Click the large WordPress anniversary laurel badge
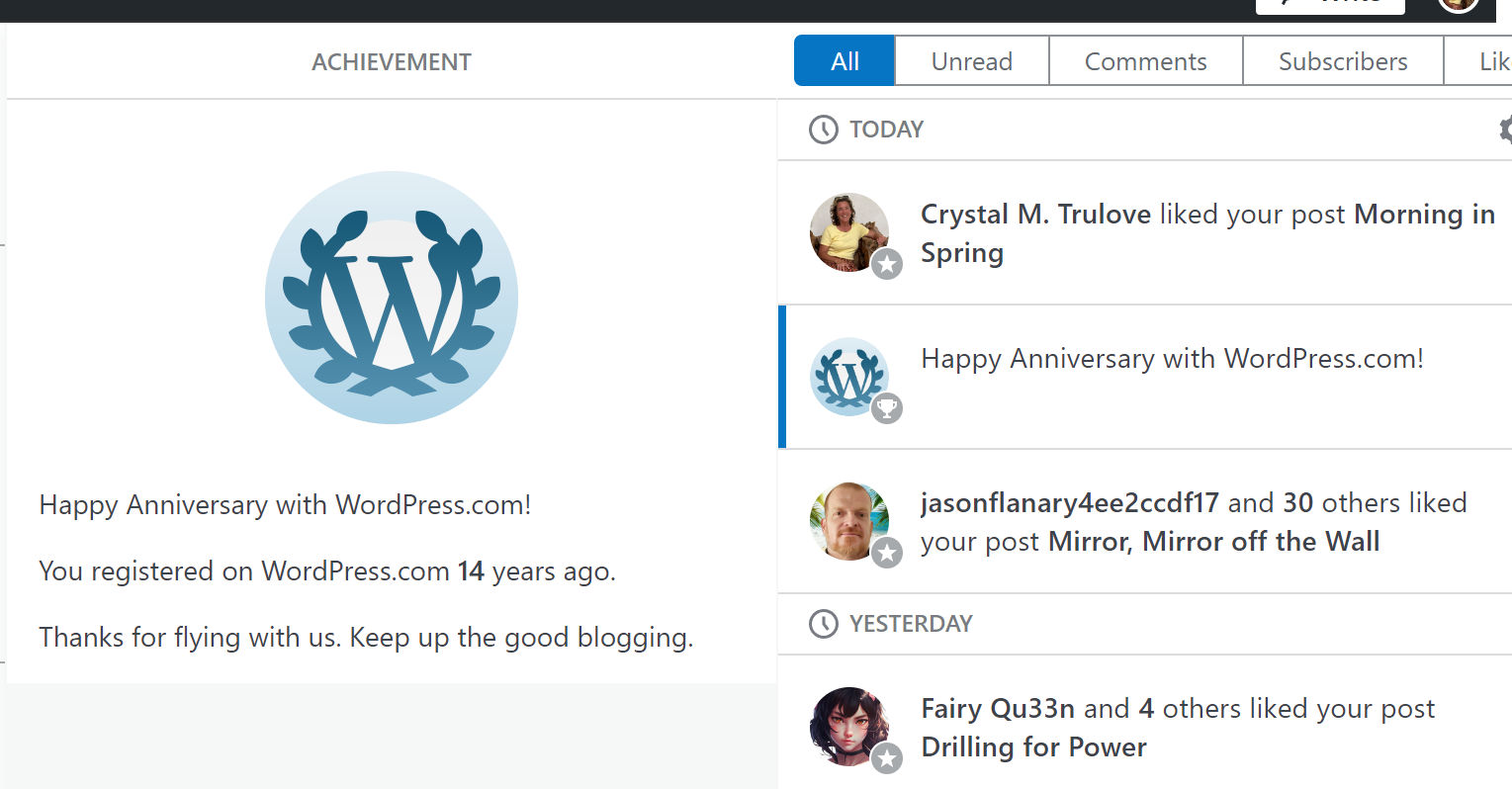The height and width of the screenshot is (789, 1512). point(392,298)
